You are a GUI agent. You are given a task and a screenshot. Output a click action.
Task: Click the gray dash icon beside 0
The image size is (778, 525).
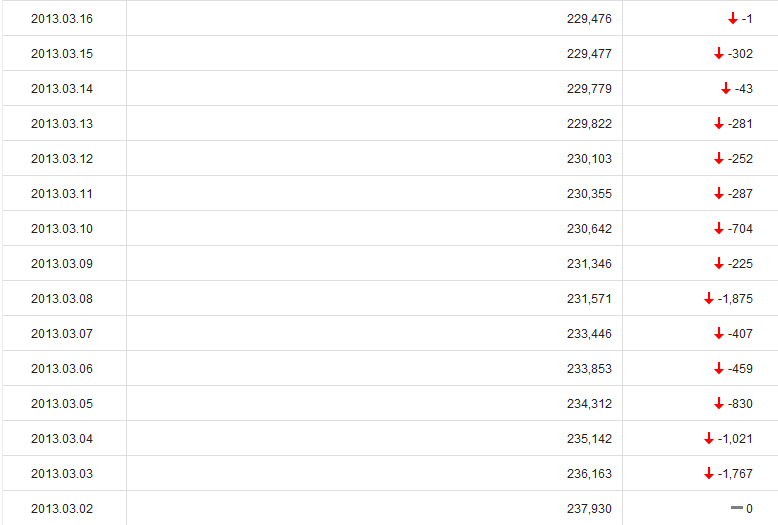pos(737,508)
